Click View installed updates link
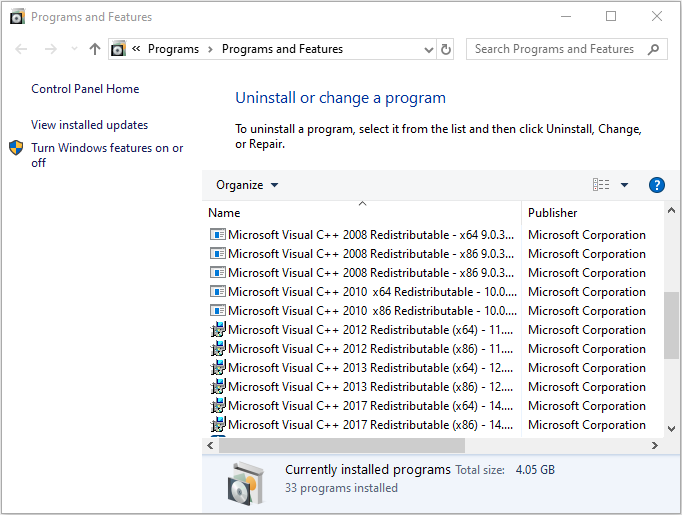Screen dimensions: 682x515 coord(89,125)
